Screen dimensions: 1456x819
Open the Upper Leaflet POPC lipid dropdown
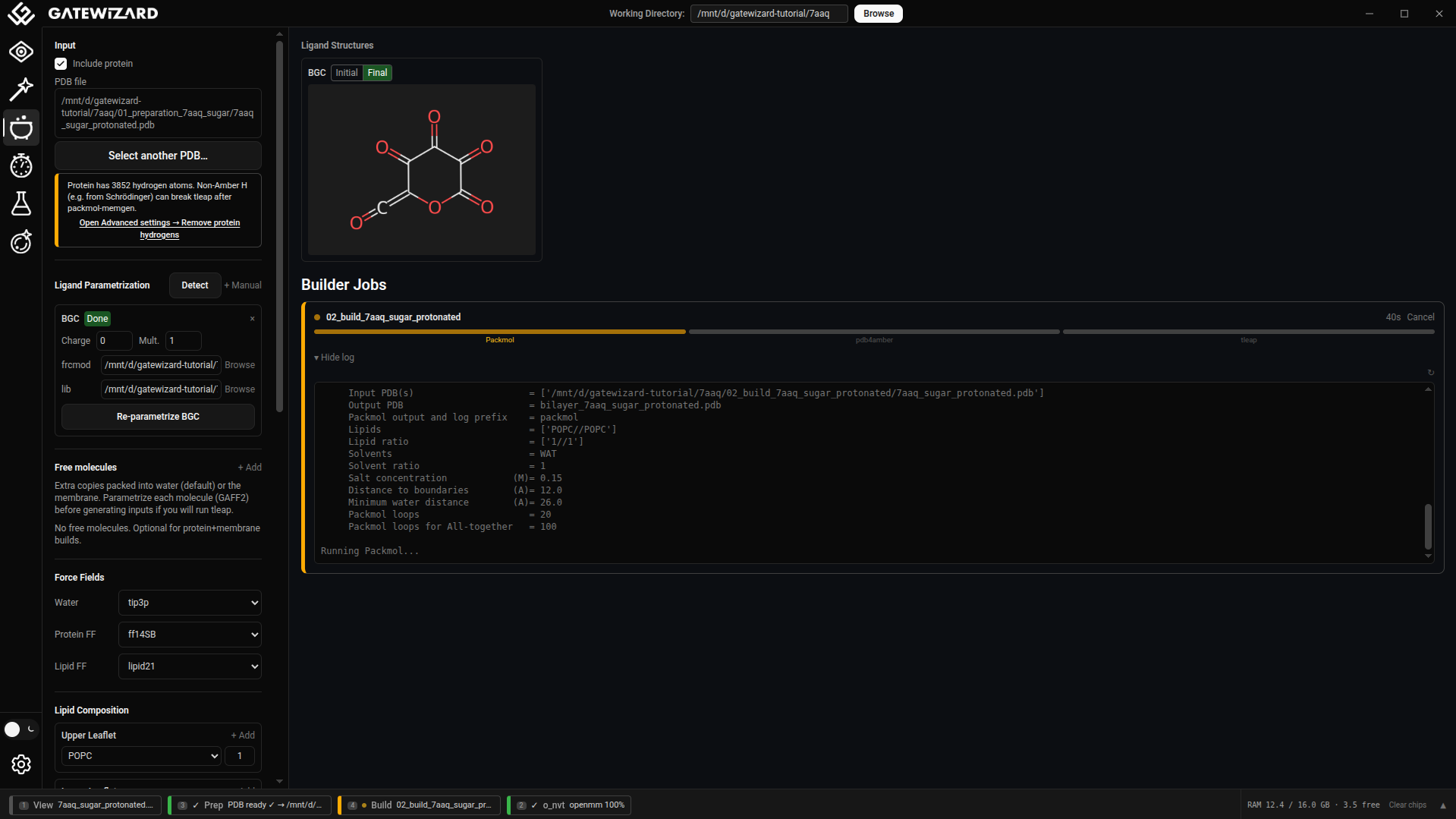tap(141, 756)
